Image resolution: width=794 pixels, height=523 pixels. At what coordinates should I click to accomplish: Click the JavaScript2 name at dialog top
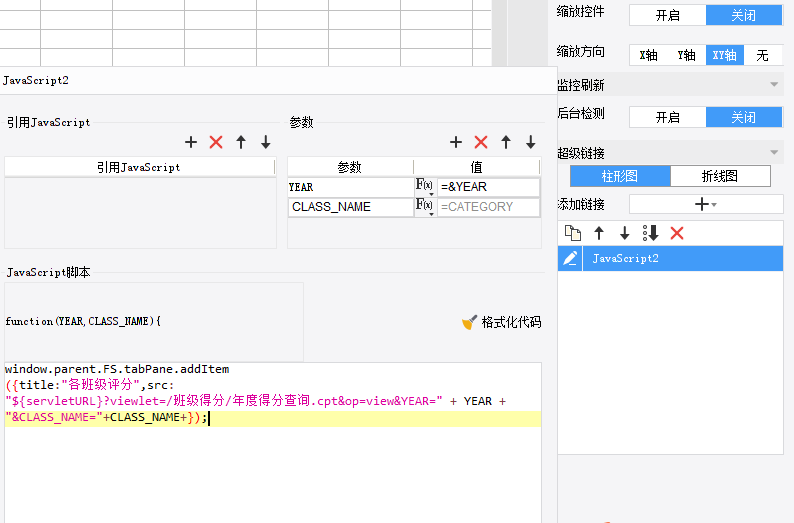[35, 80]
